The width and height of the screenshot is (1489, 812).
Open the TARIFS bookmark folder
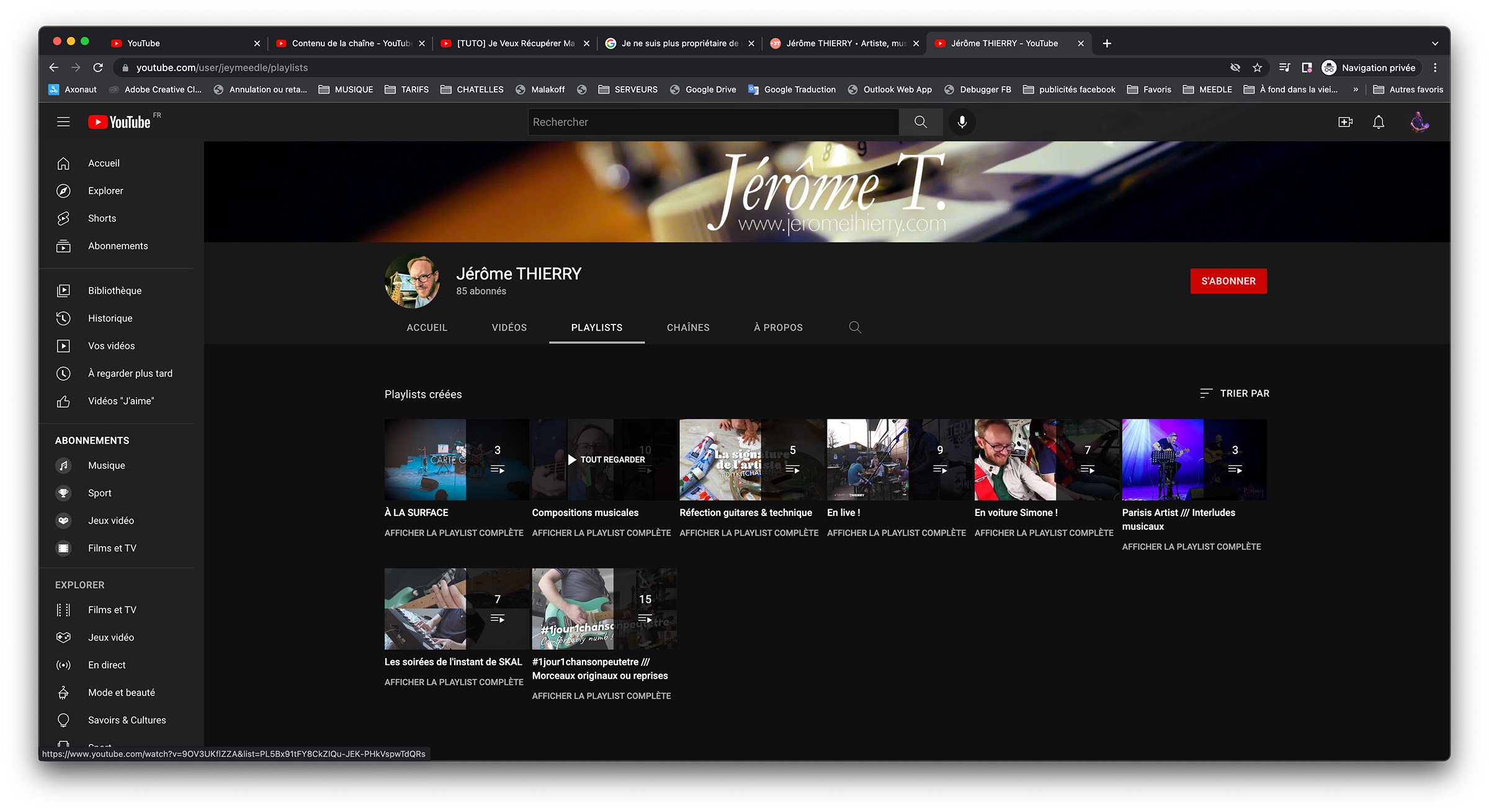(407, 89)
